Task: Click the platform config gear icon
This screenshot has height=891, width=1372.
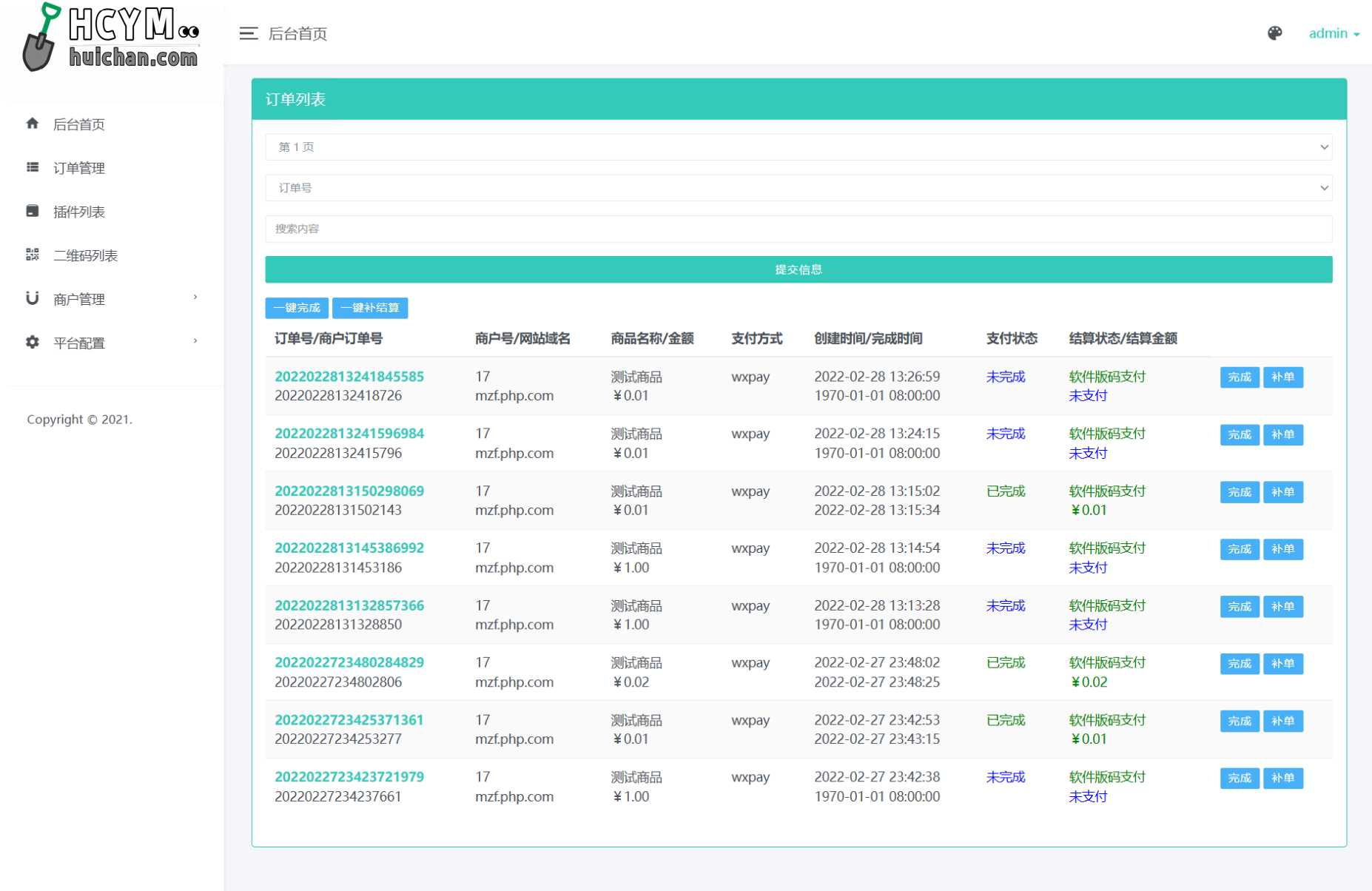Action: coord(33,342)
